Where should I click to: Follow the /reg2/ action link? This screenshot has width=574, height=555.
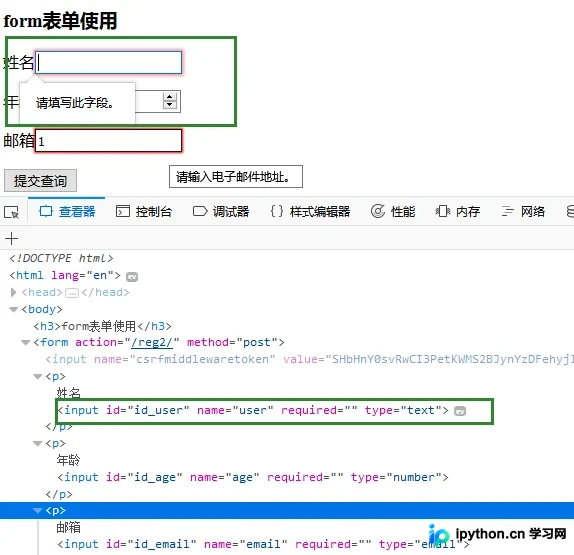(152, 342)
